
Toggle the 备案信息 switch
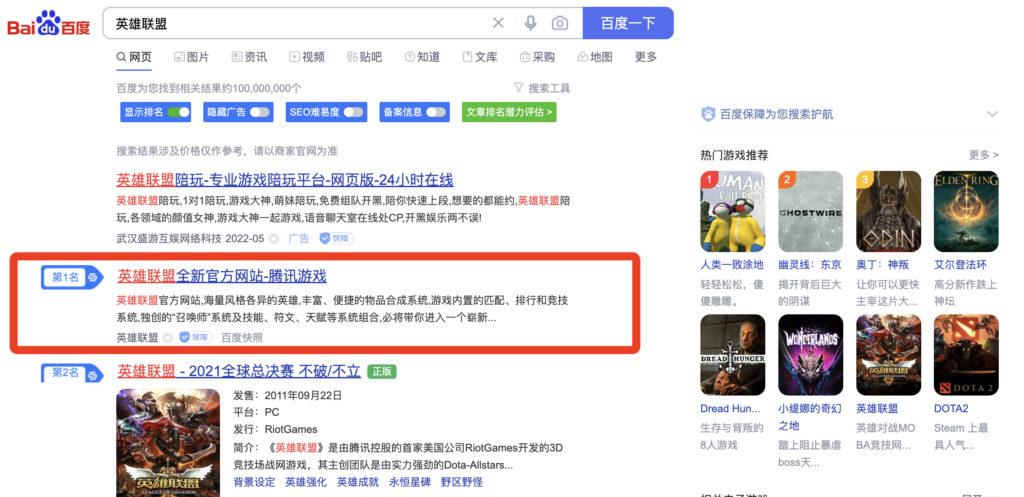pos(436,112)
